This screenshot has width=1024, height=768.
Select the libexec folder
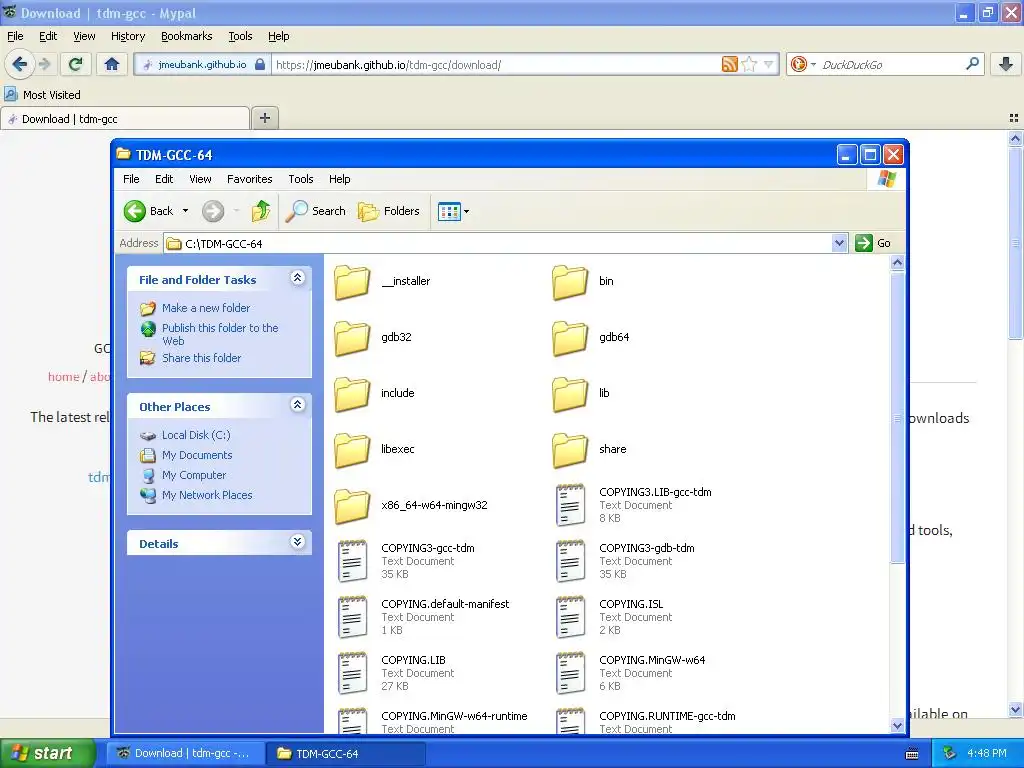coord(375,449)
